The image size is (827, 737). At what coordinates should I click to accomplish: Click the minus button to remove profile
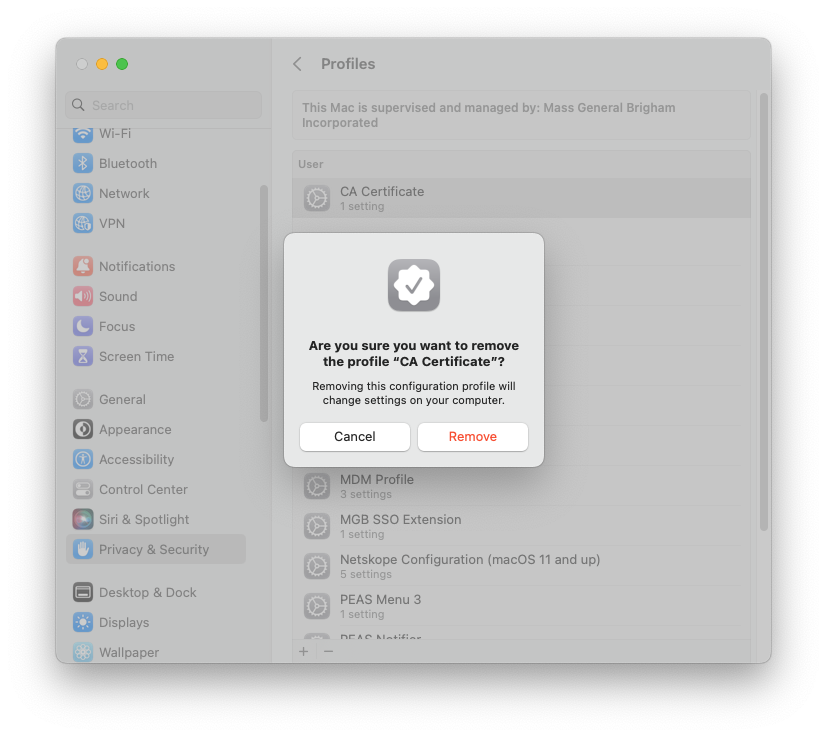tap(329, 652)
